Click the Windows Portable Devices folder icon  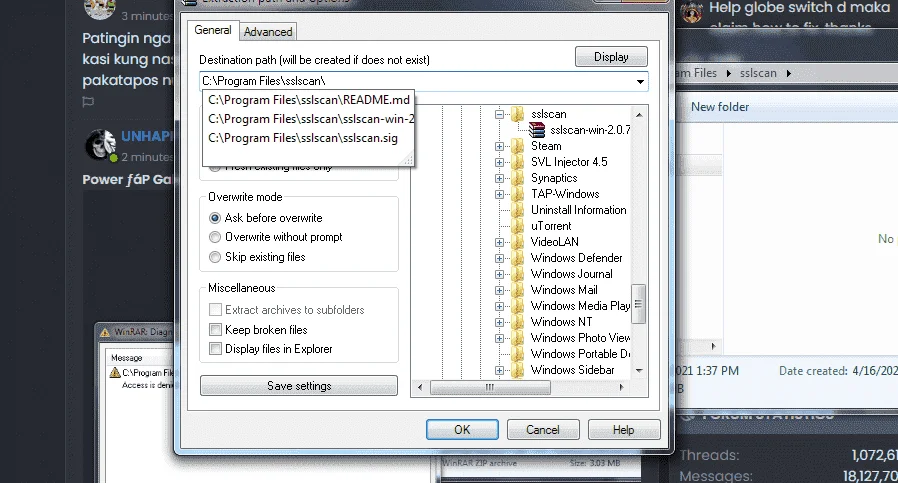point(517,354)
